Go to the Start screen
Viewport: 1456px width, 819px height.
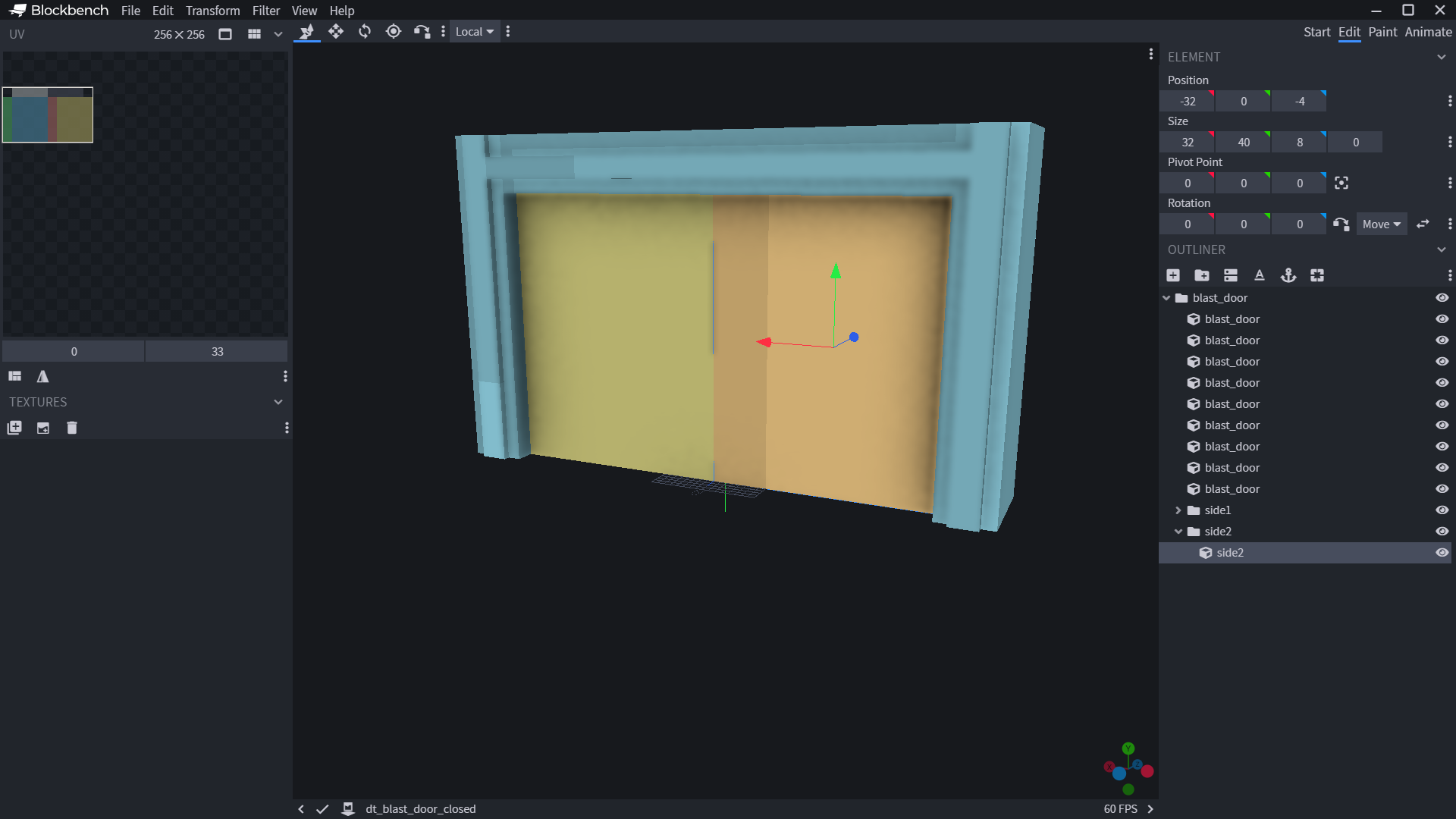coord(1316,32)
